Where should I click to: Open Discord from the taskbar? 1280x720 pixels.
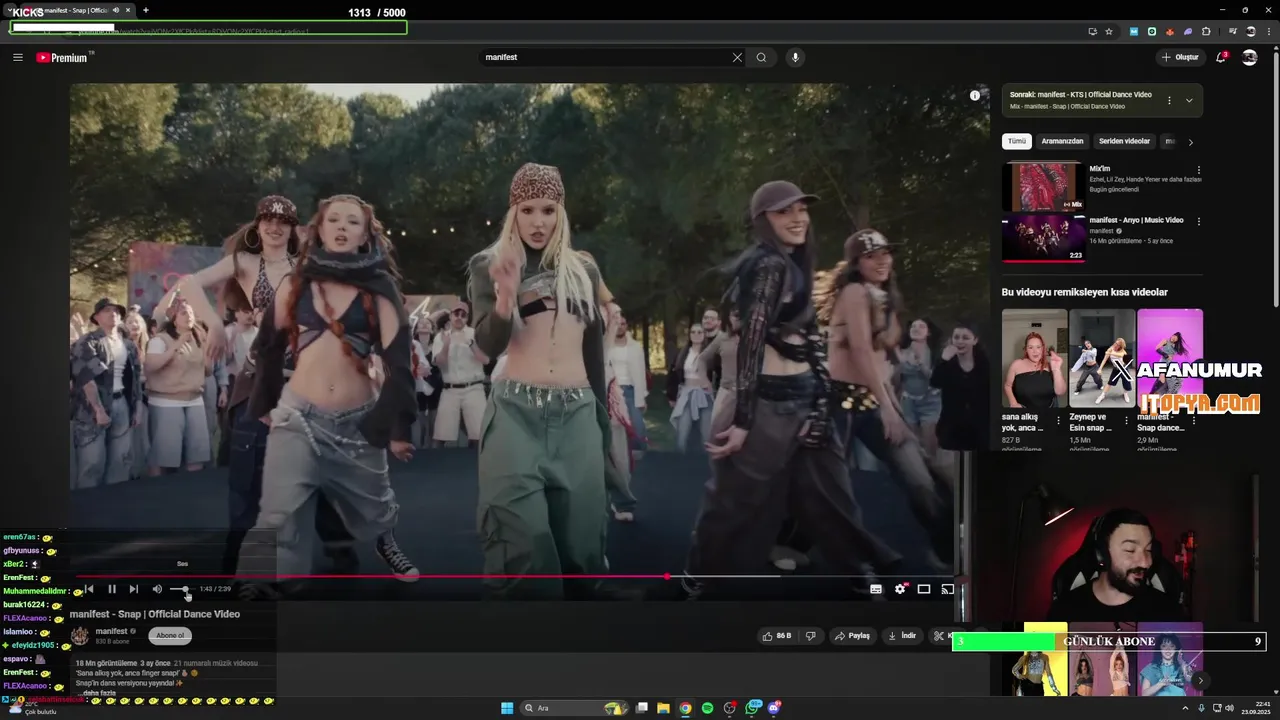[x=774, y=708]
